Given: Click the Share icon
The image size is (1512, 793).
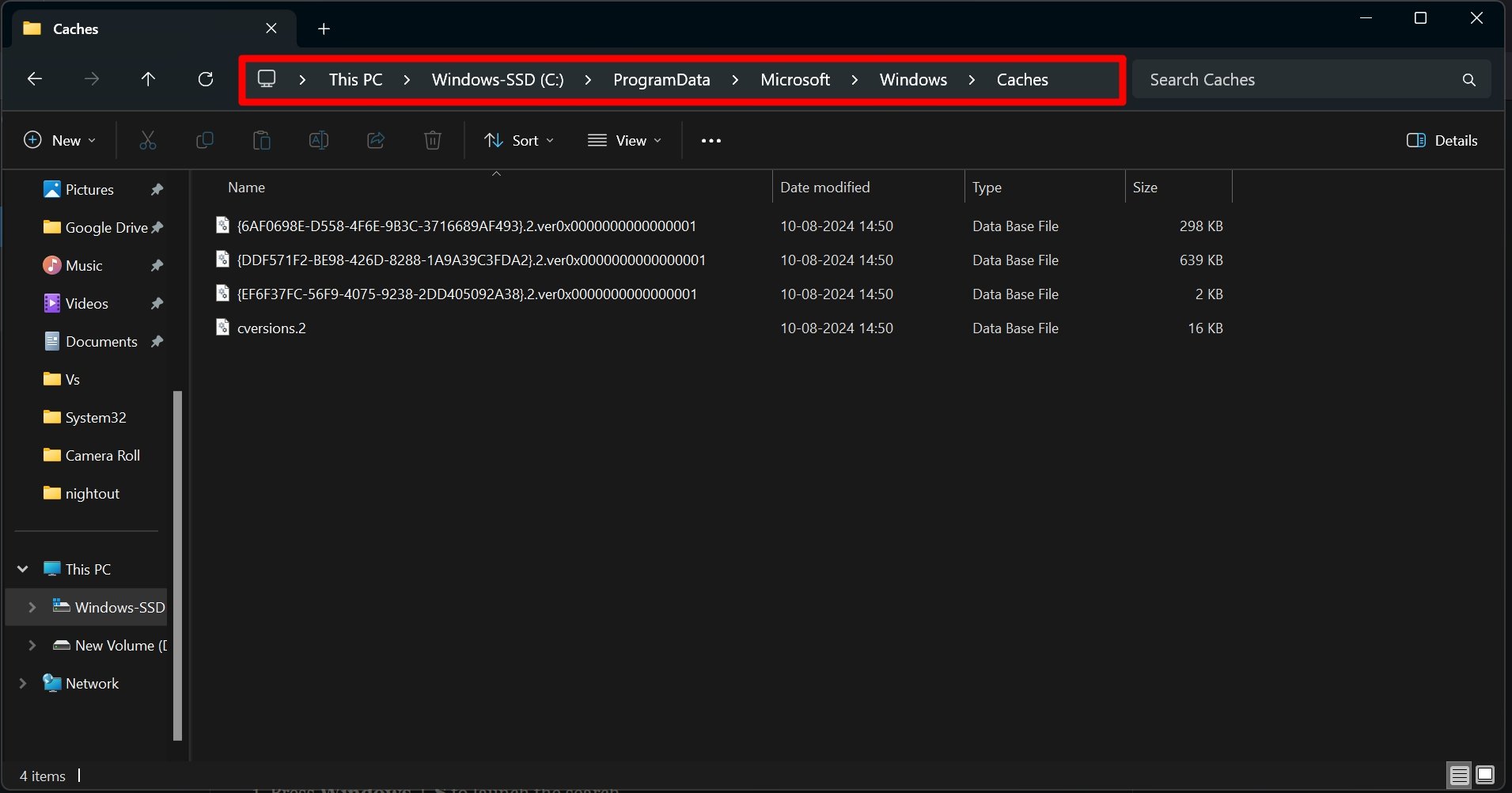Looking at the screenshot, I should coord(376,141).
